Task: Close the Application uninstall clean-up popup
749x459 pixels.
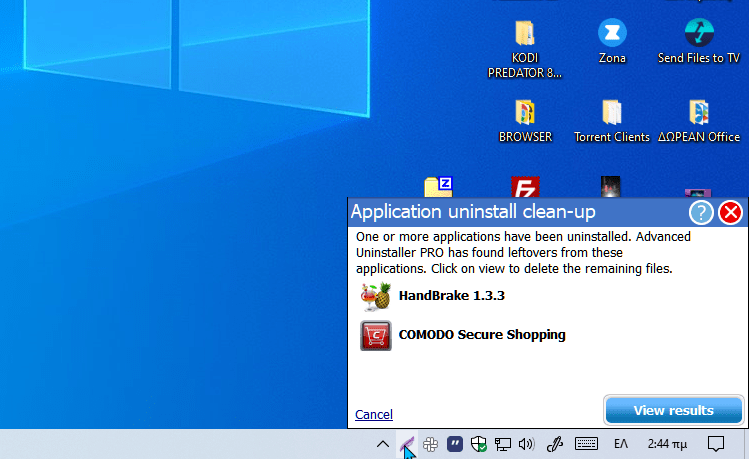Action: (730, 213)
